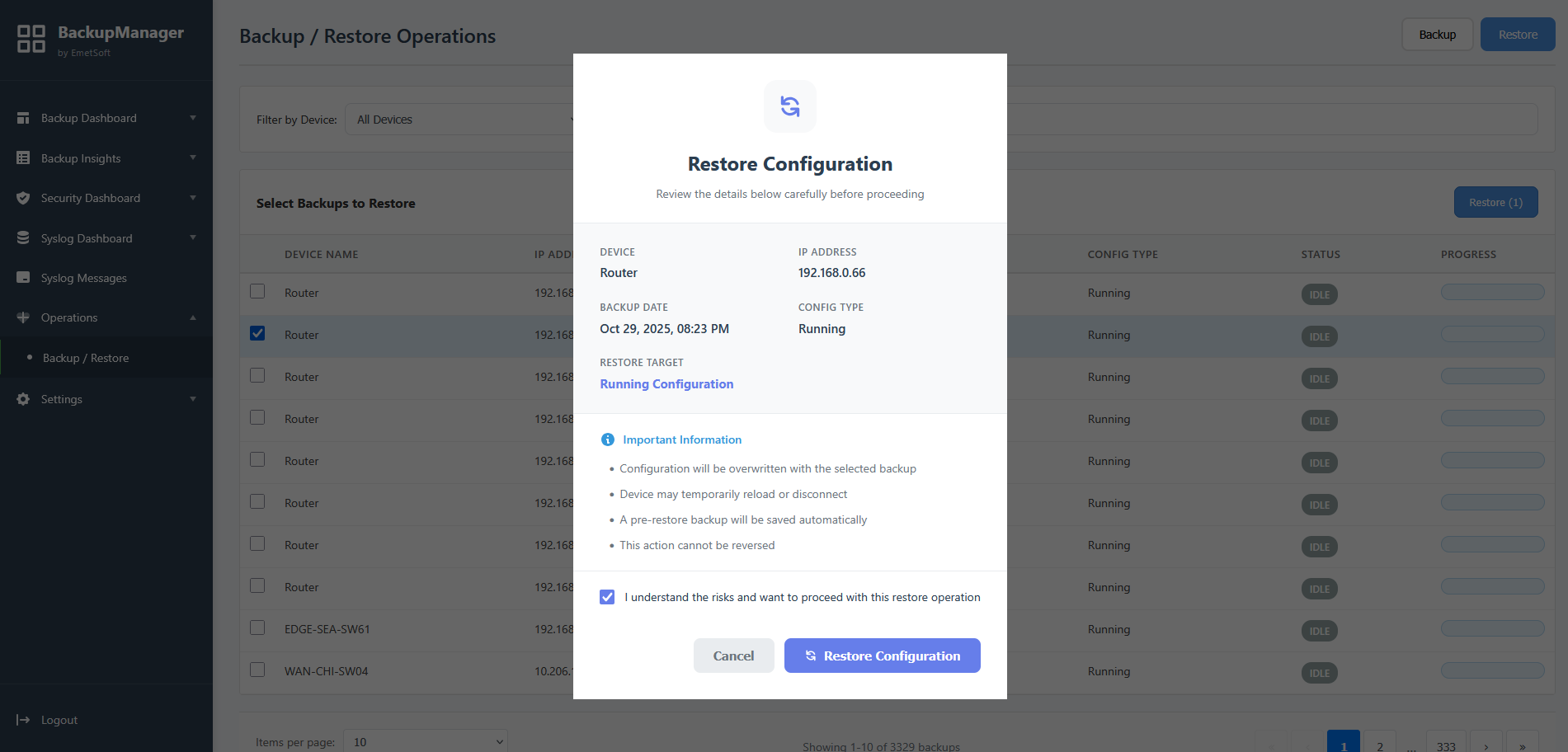The height and width of the screenshot is (752, 1568).
Task: Uncheck the risk acknowledgement checkbox
Action: click(x=607, y=596)
